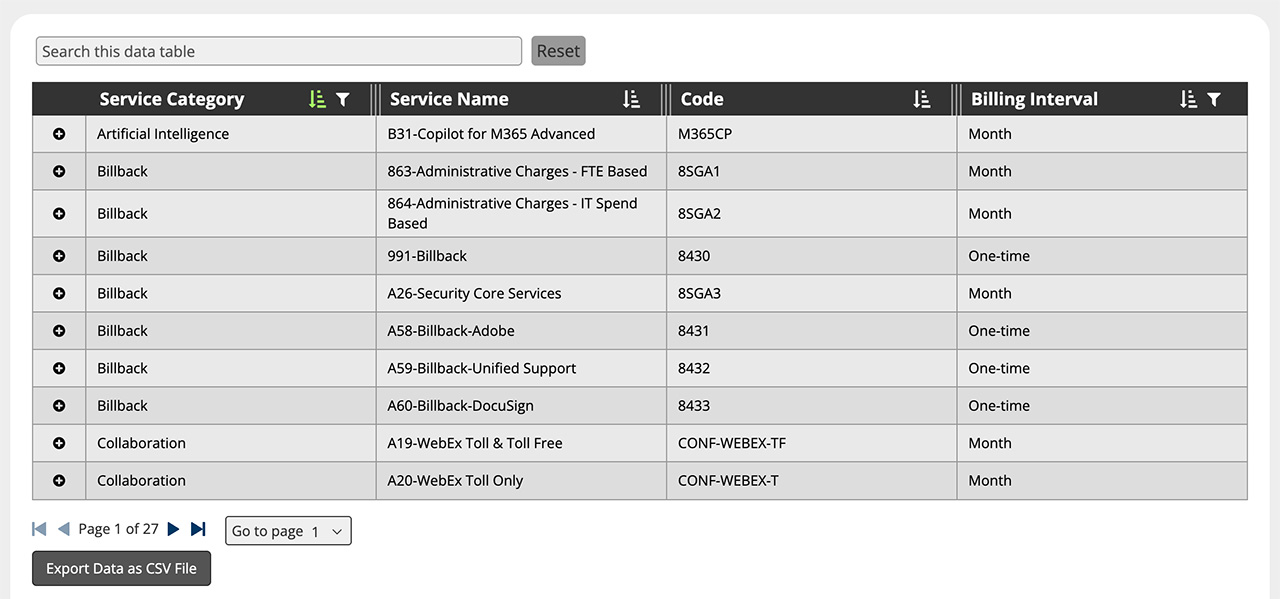Click the data table search field

click(x=278, y=50)
